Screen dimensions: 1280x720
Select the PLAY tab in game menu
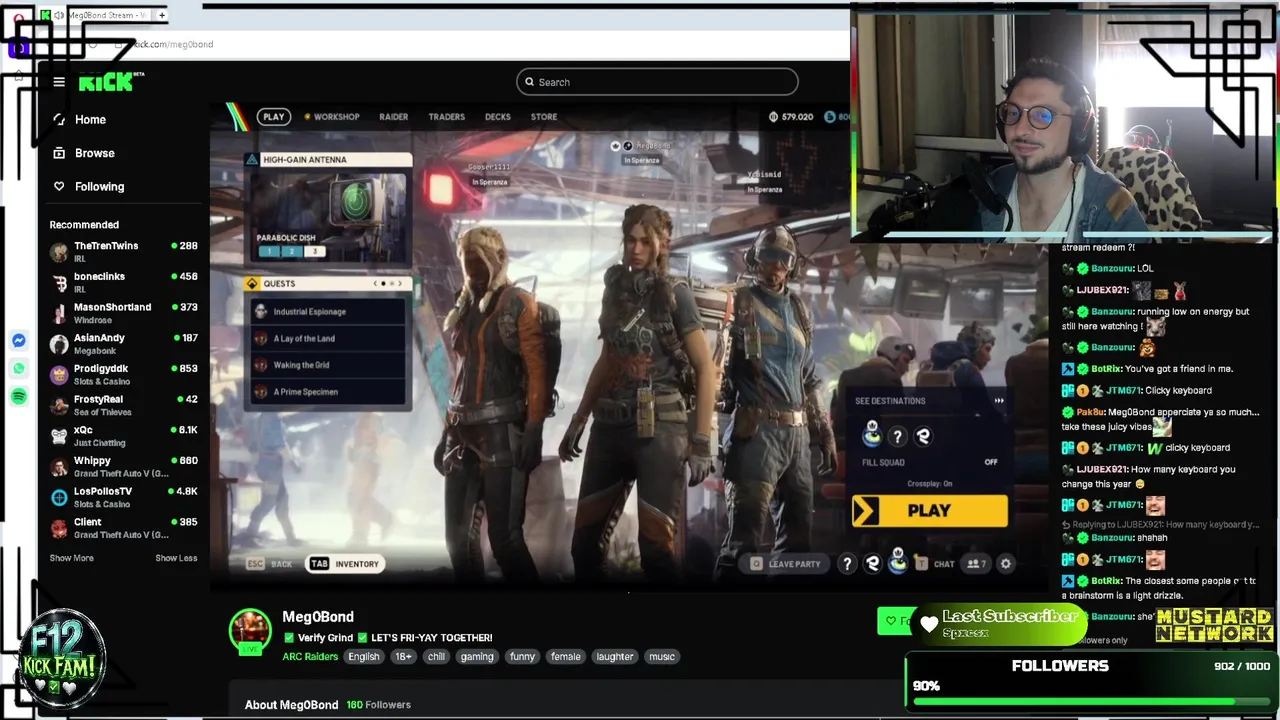pyautogui.click(x=273, y=117)
